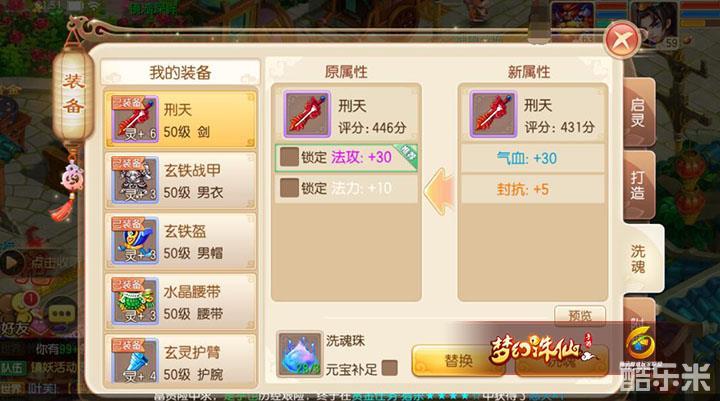Switch to the 打造 tab
The image size is (720, 401).
(638, 185)
